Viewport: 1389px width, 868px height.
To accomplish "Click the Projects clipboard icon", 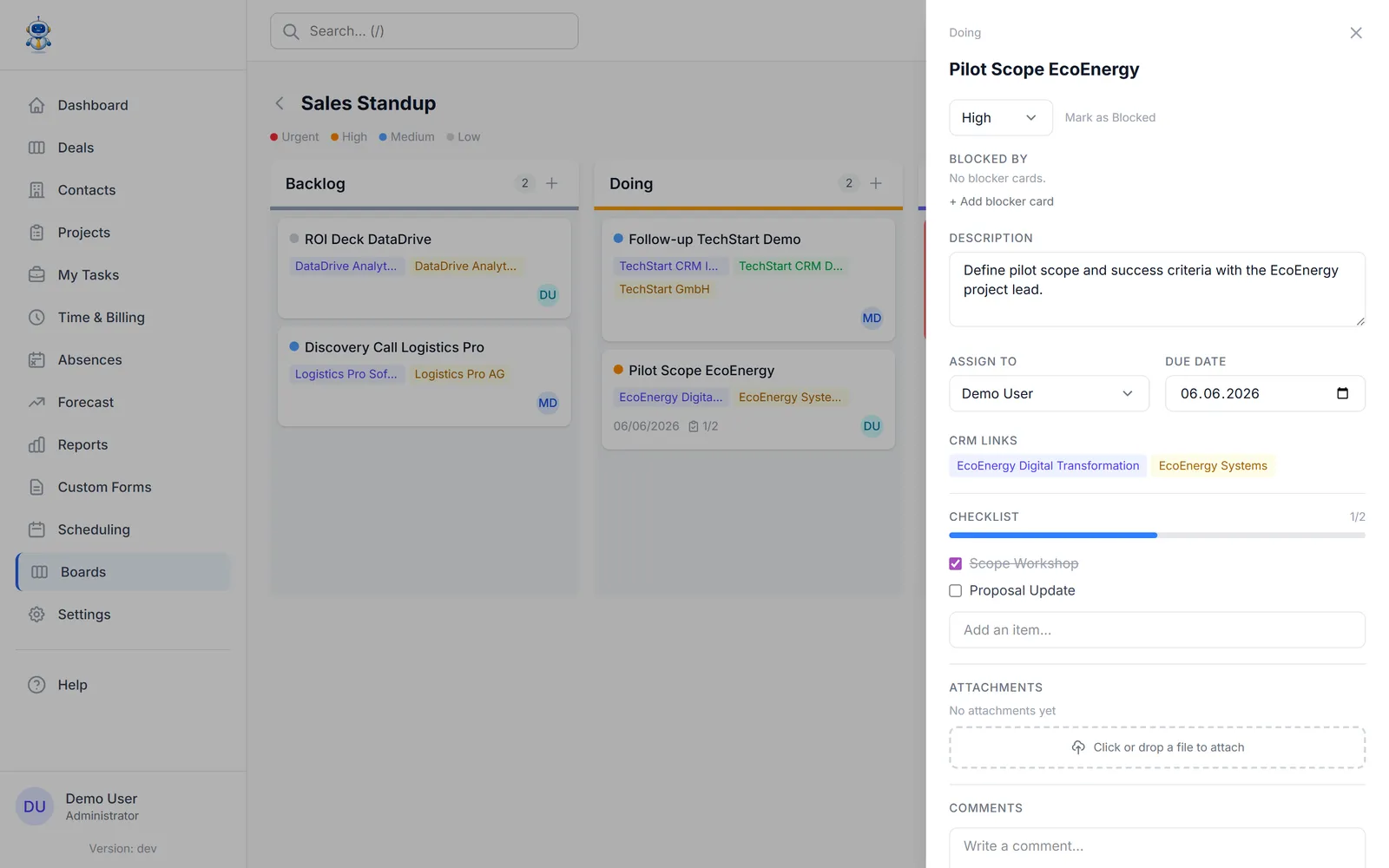I will [x=36, y=233].
